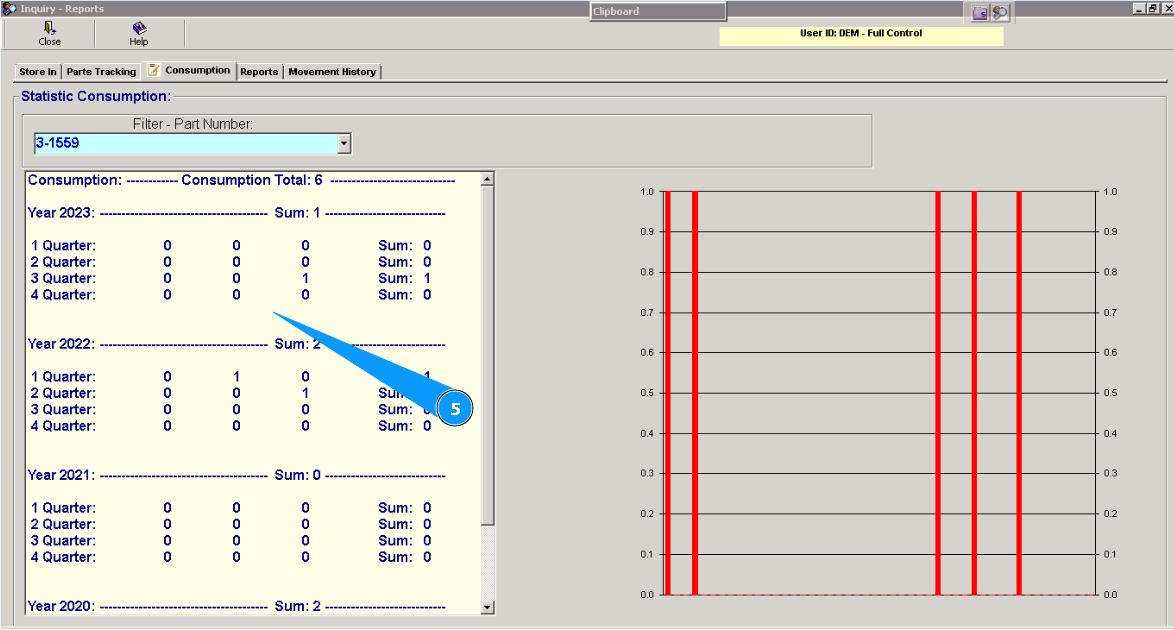Image resolution: width=1174 pixels, height=630 pixels.
Task: Click the second red bar in the chart
Action: coord(695,393)
